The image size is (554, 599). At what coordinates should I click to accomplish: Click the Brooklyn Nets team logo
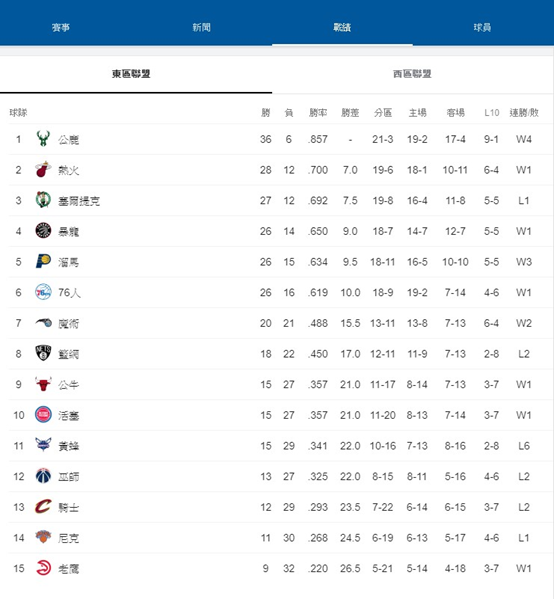(x=43, y=353)
